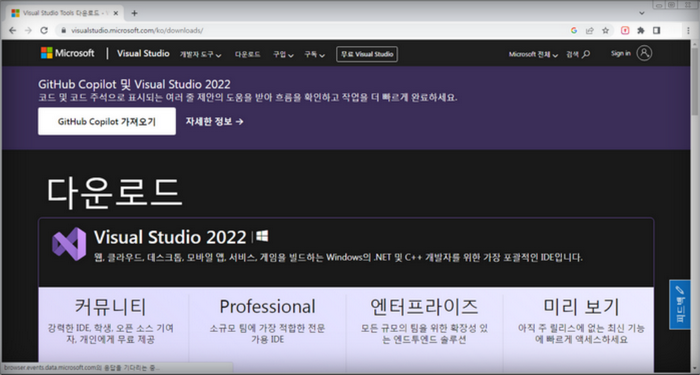This screenshot has height=375, width=700.
Task: Click the red extension icon
Action: [x=625, y=30]
